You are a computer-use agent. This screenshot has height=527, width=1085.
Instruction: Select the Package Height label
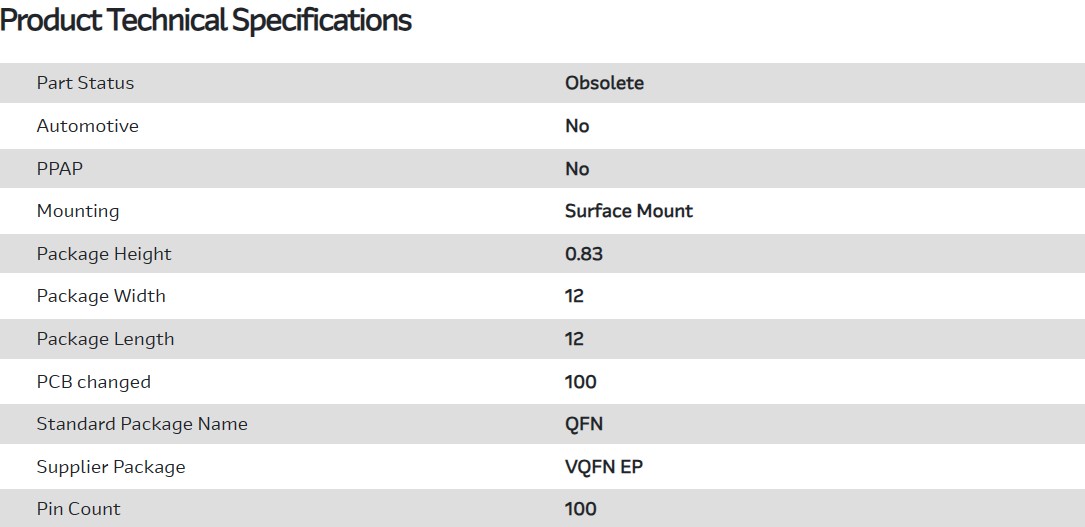(104, 254)
